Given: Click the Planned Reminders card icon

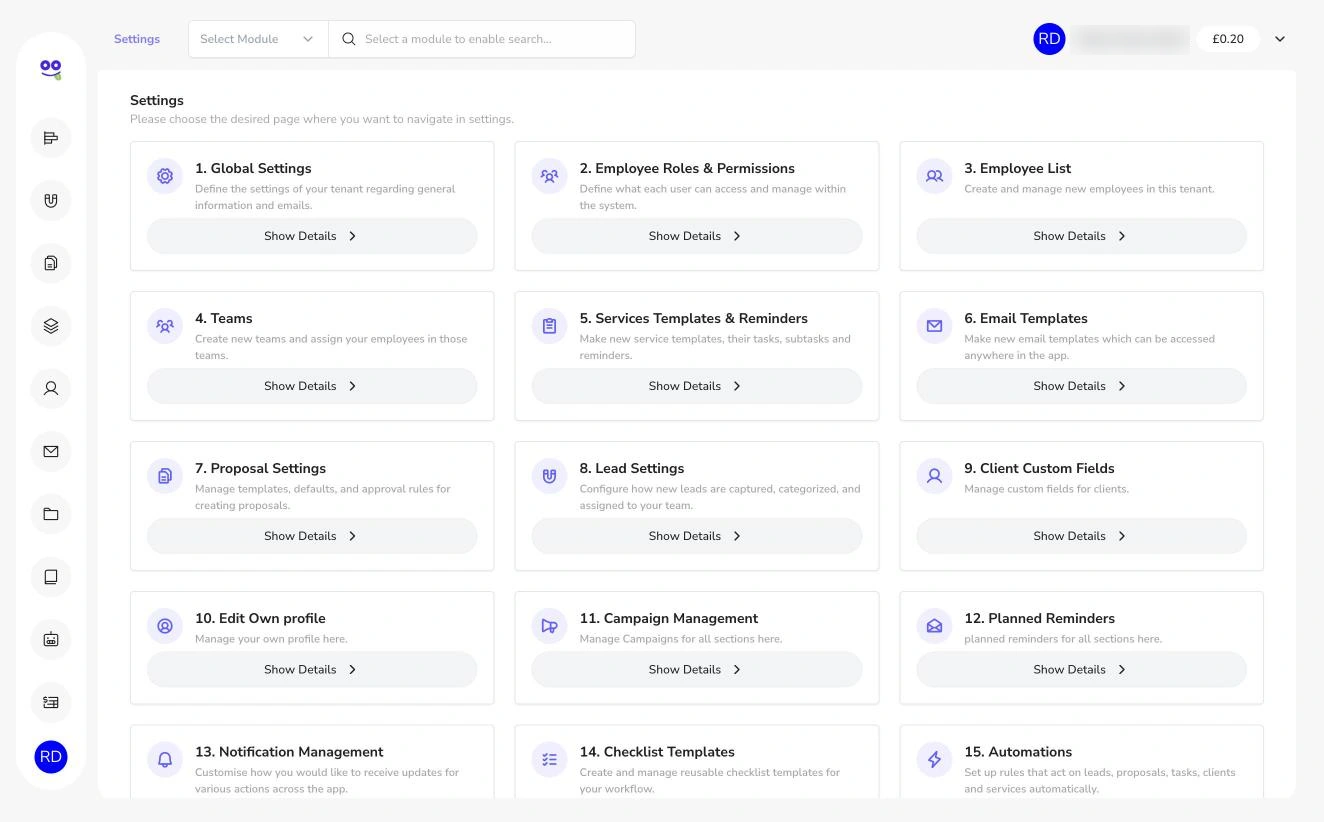Looking at the screenshot, I should click(934, 626).
